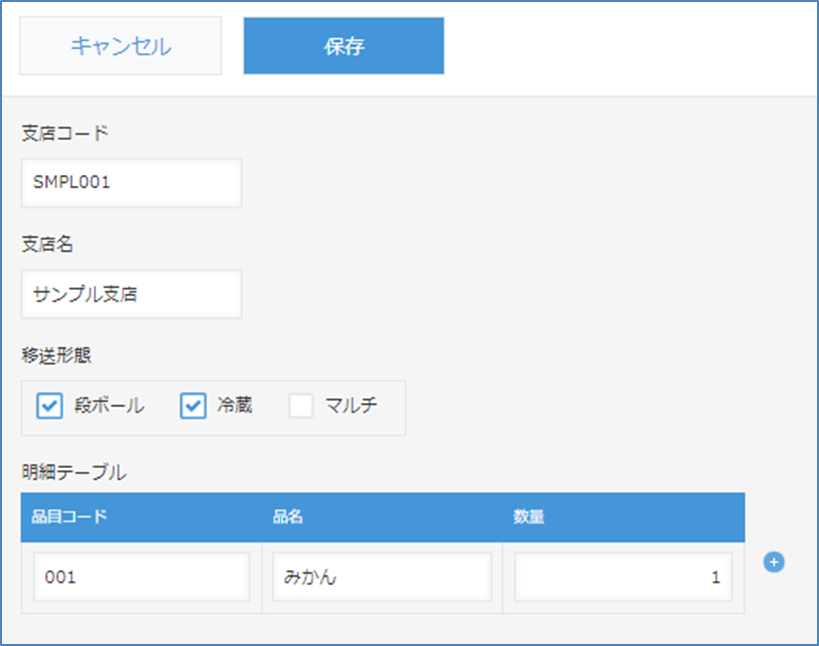The width and height of the screenshot is (819, 646).
Task: Focus the 支店コード input field
Action: 131,183
